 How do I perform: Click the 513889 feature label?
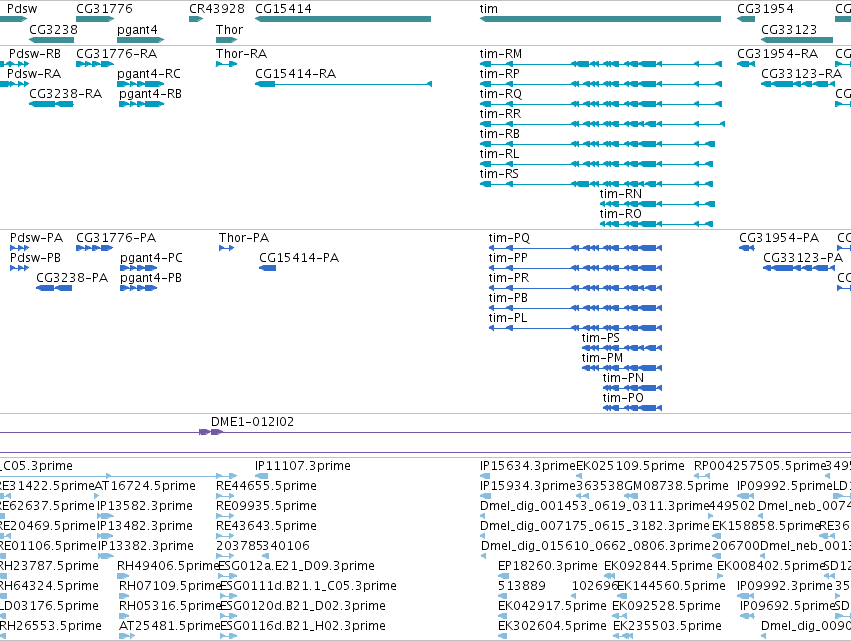point(522,586)
